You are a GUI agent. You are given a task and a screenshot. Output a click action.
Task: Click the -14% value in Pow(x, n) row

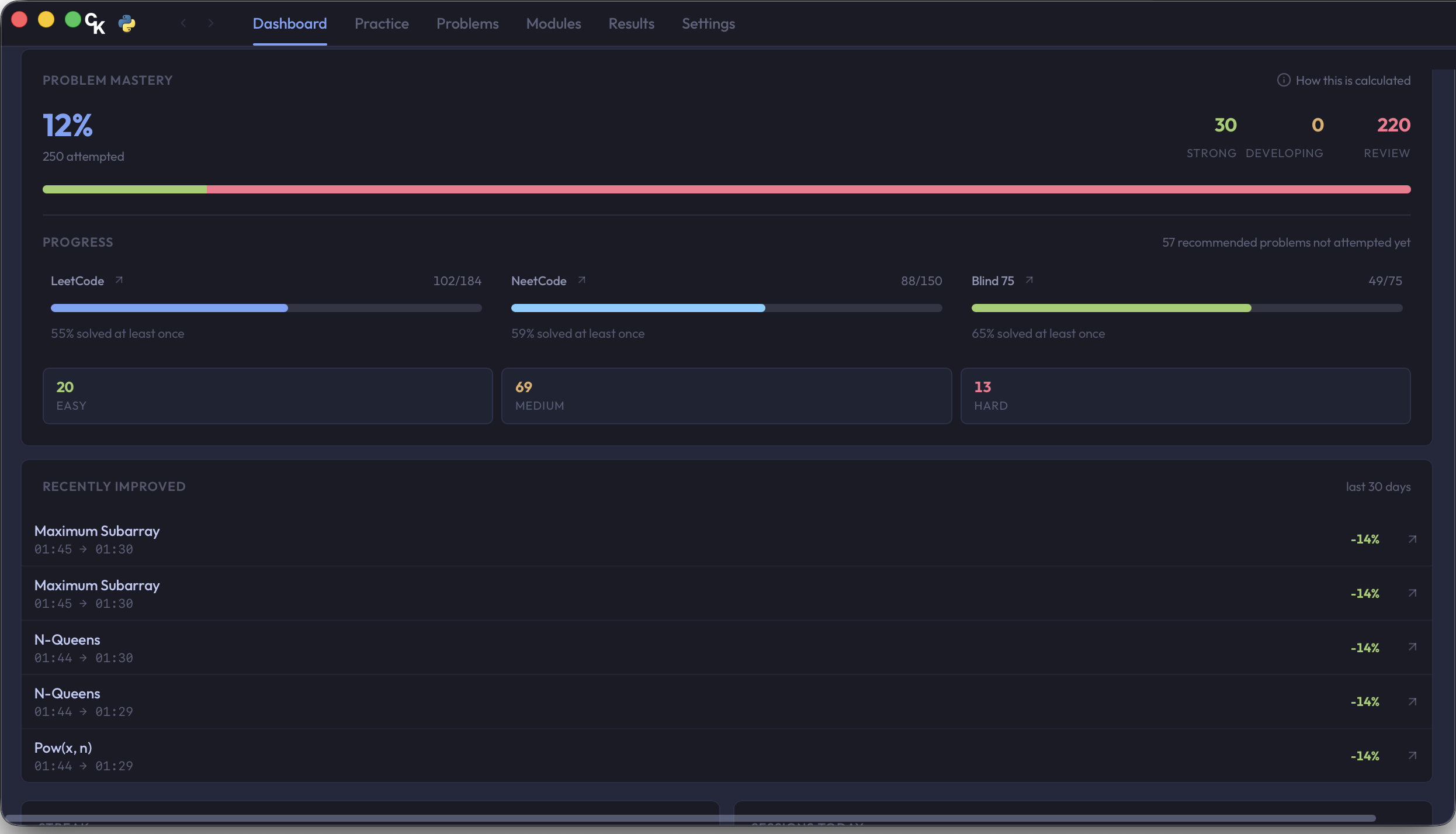1365,756
